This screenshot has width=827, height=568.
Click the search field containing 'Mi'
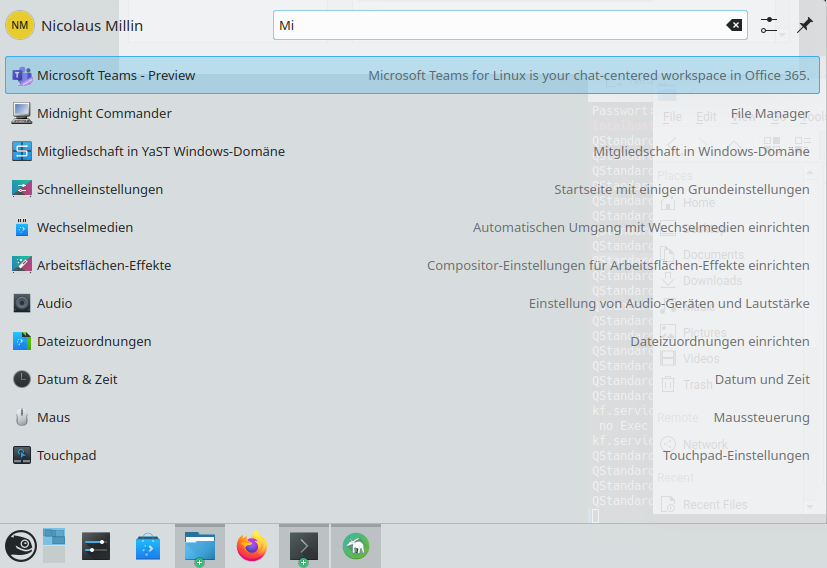click(510, 25)
